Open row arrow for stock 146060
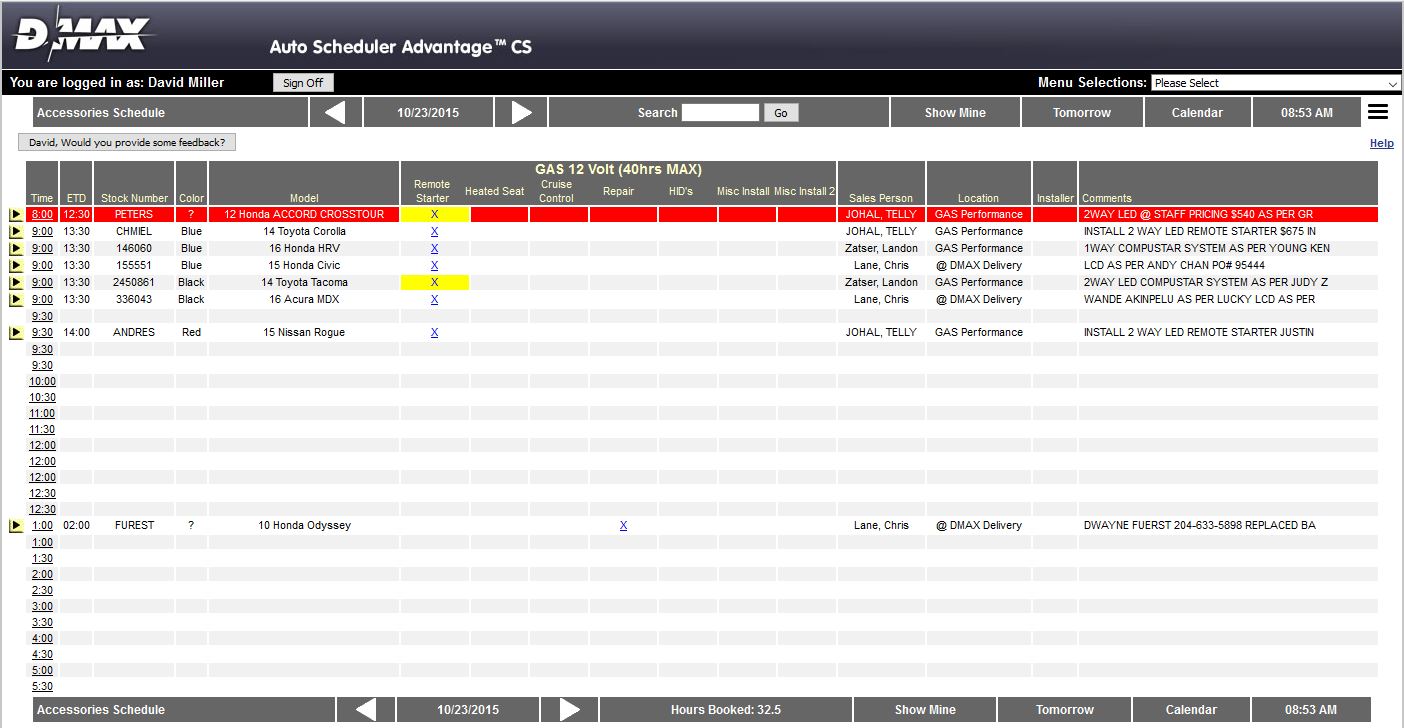Image resolution: width=1404 pixels, height=728 pixels. pyautogui.click(x=16, y=248)
